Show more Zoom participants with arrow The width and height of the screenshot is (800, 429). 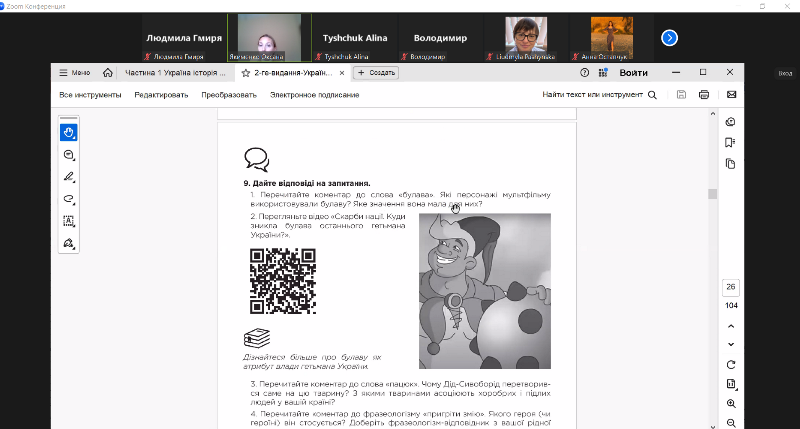click(x=670, y=38)
